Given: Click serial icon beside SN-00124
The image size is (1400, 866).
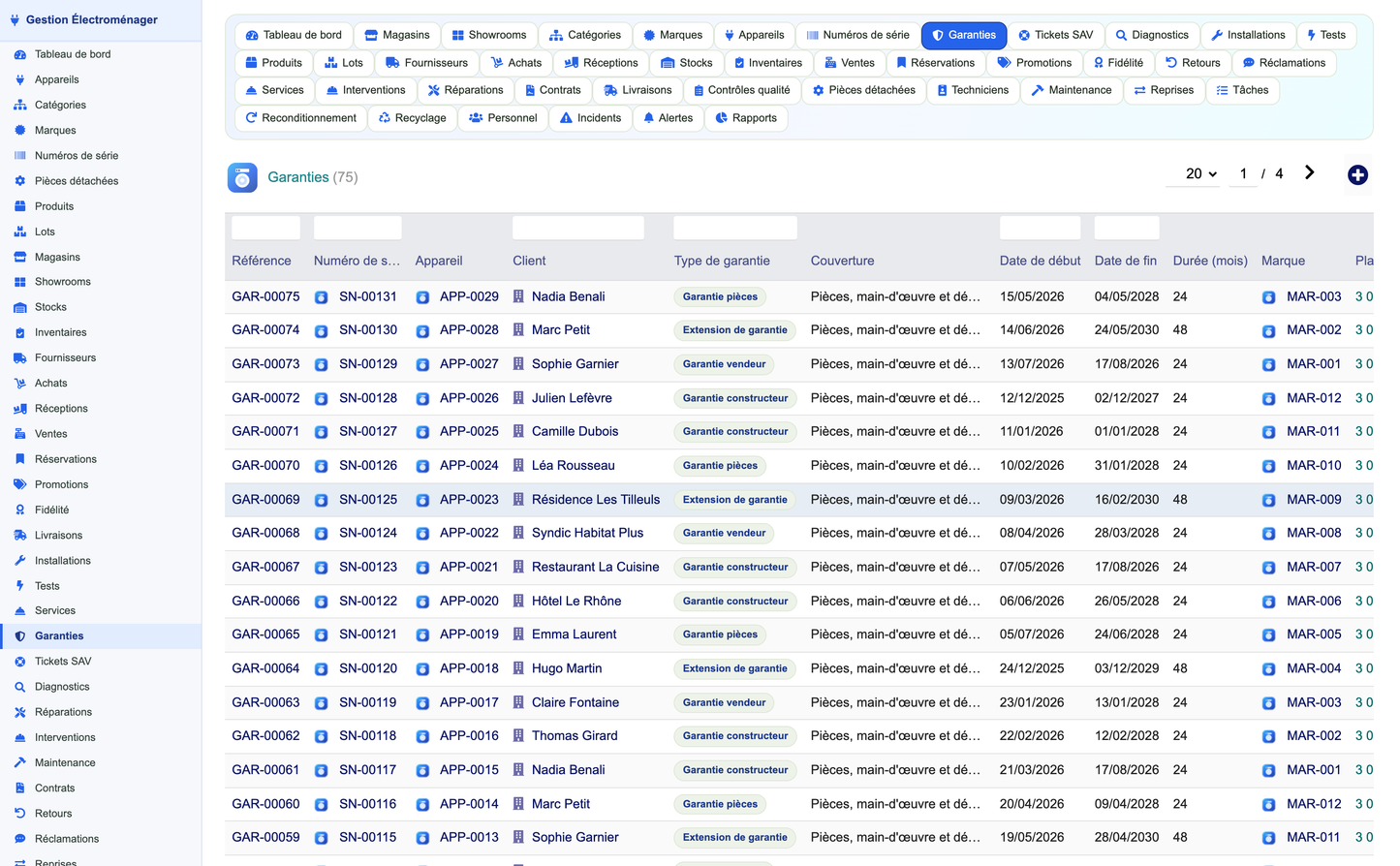Looking at the screenshot, I should 322,534.
